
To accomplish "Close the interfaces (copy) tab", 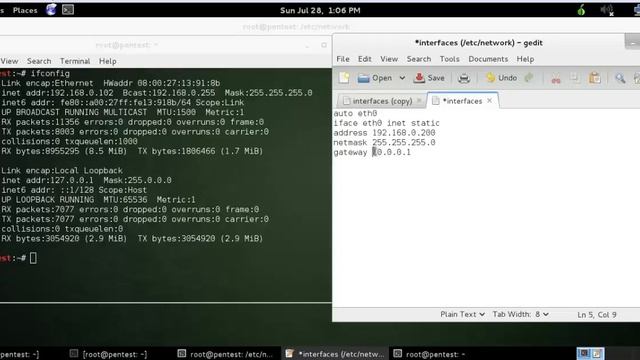I will tap(419, 100).
